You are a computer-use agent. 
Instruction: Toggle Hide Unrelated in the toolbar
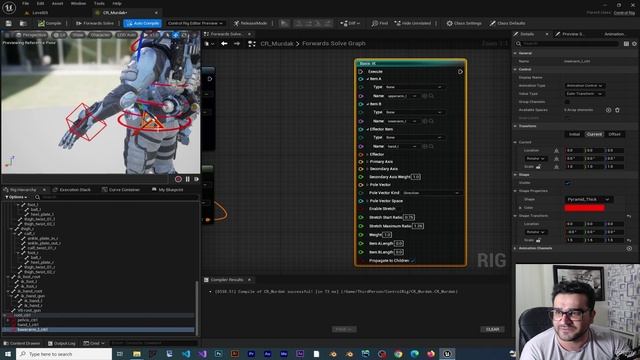(412, 23)
